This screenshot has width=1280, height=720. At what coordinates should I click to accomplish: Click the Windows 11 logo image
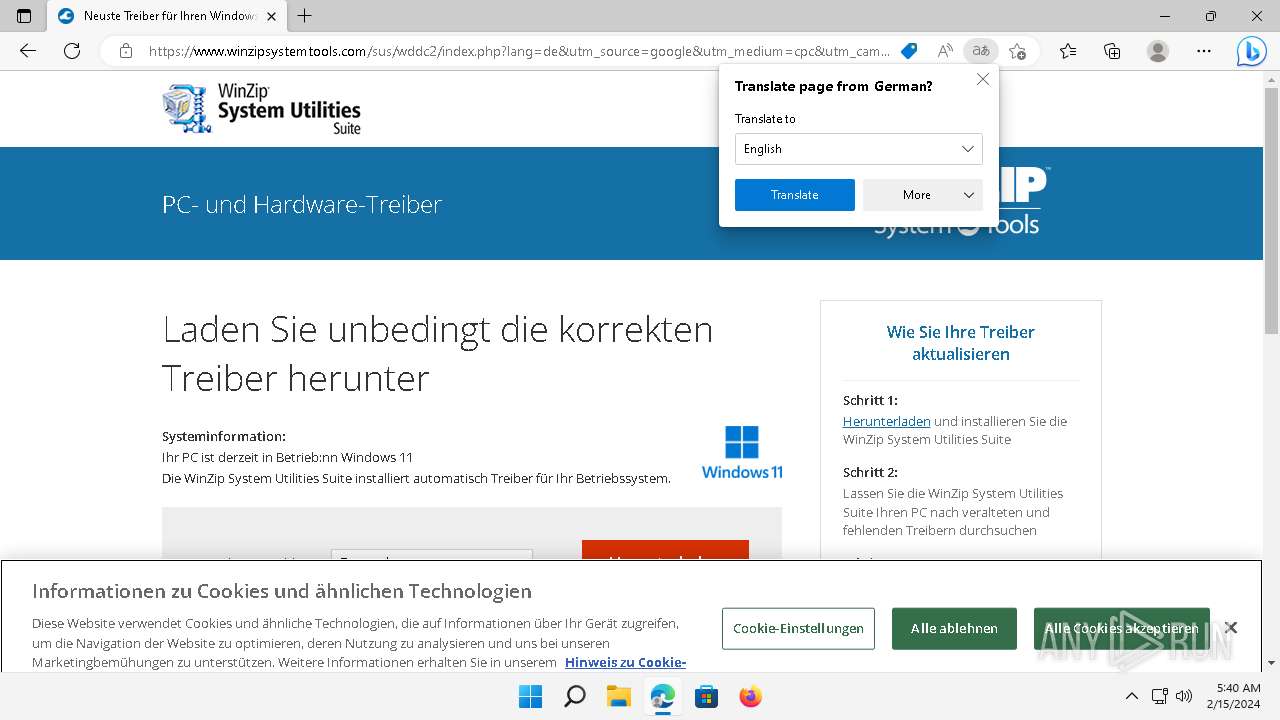tap(742, 452)
